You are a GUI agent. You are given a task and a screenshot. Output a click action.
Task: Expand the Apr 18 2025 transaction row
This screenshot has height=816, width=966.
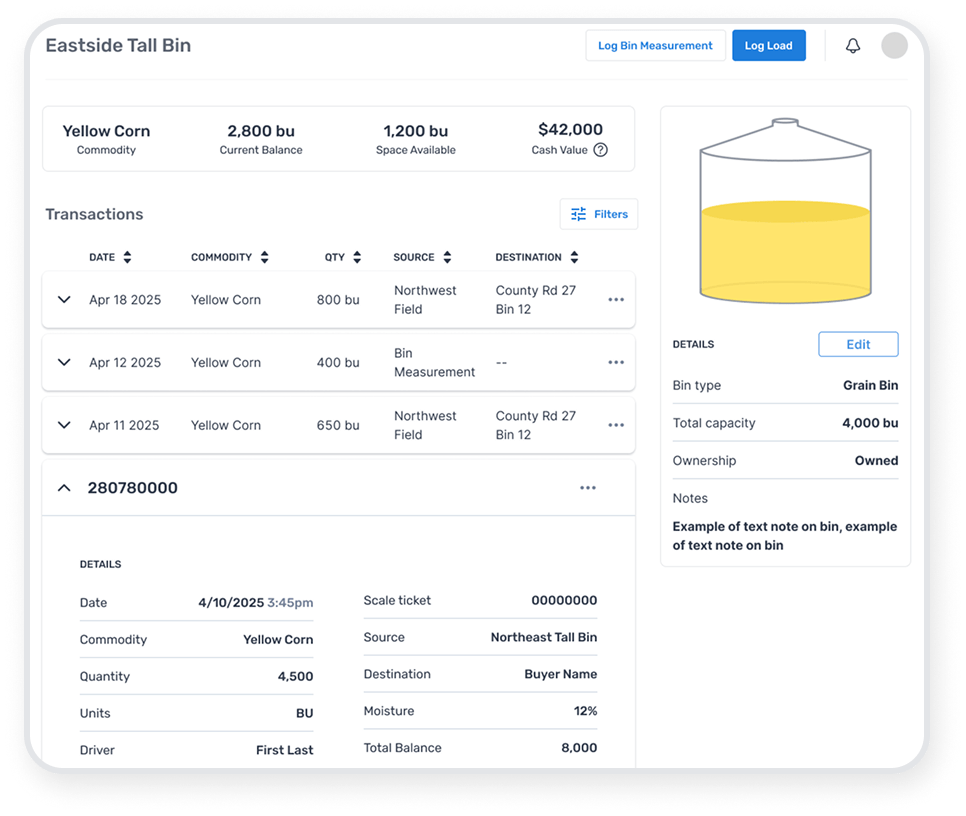click(64, 300)
